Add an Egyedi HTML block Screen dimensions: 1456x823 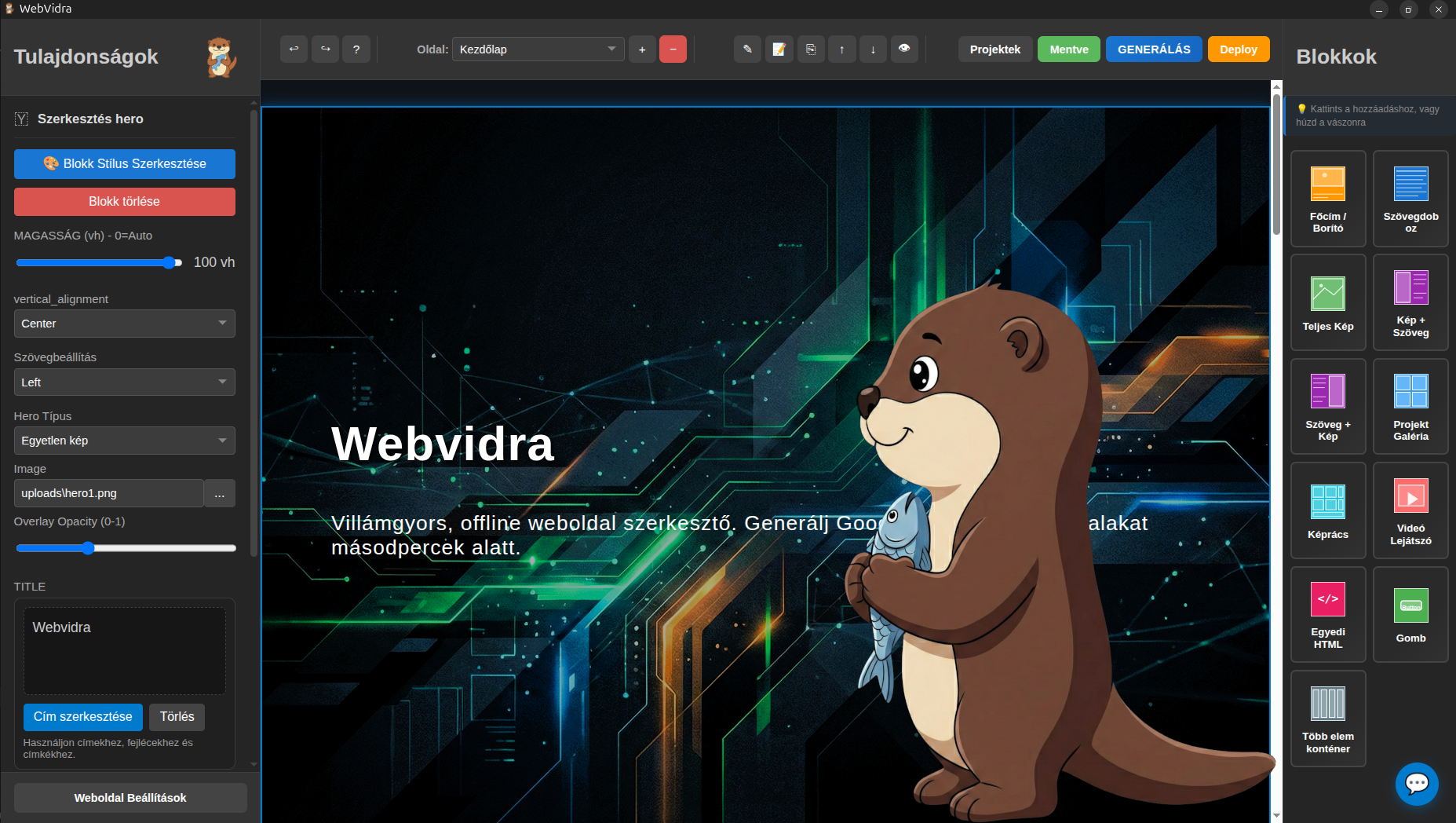1327,614
